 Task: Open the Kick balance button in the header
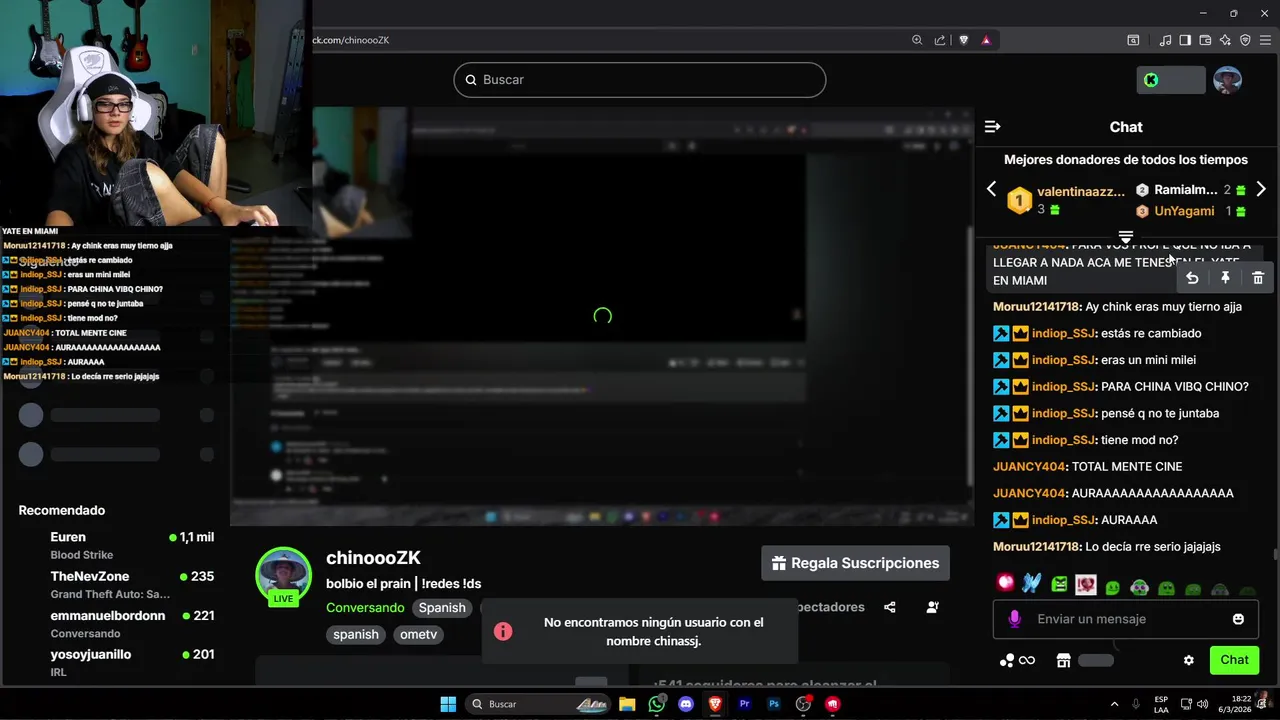1171,80
